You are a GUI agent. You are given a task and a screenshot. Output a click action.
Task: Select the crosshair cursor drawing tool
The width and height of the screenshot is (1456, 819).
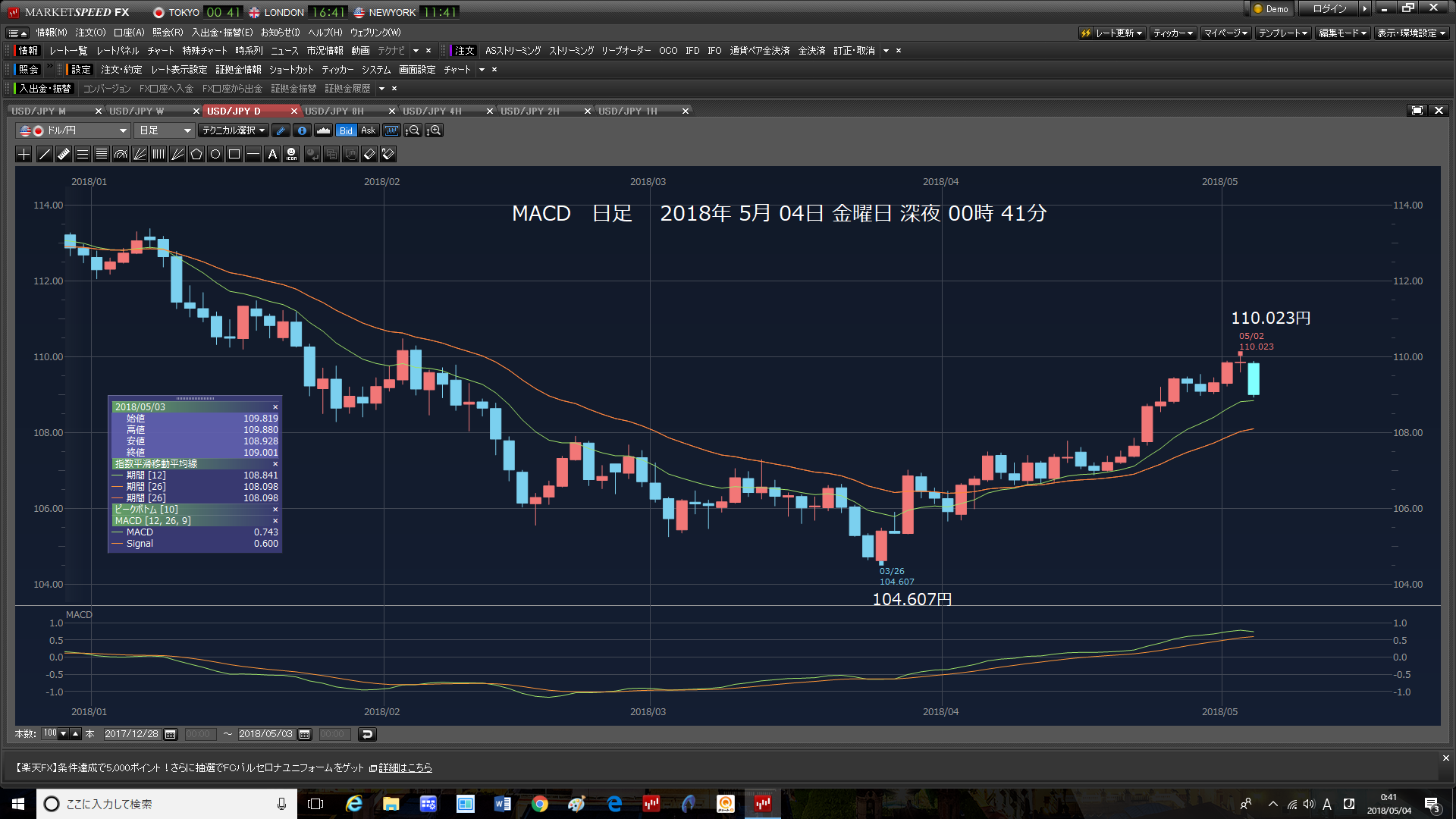(24, 155)
